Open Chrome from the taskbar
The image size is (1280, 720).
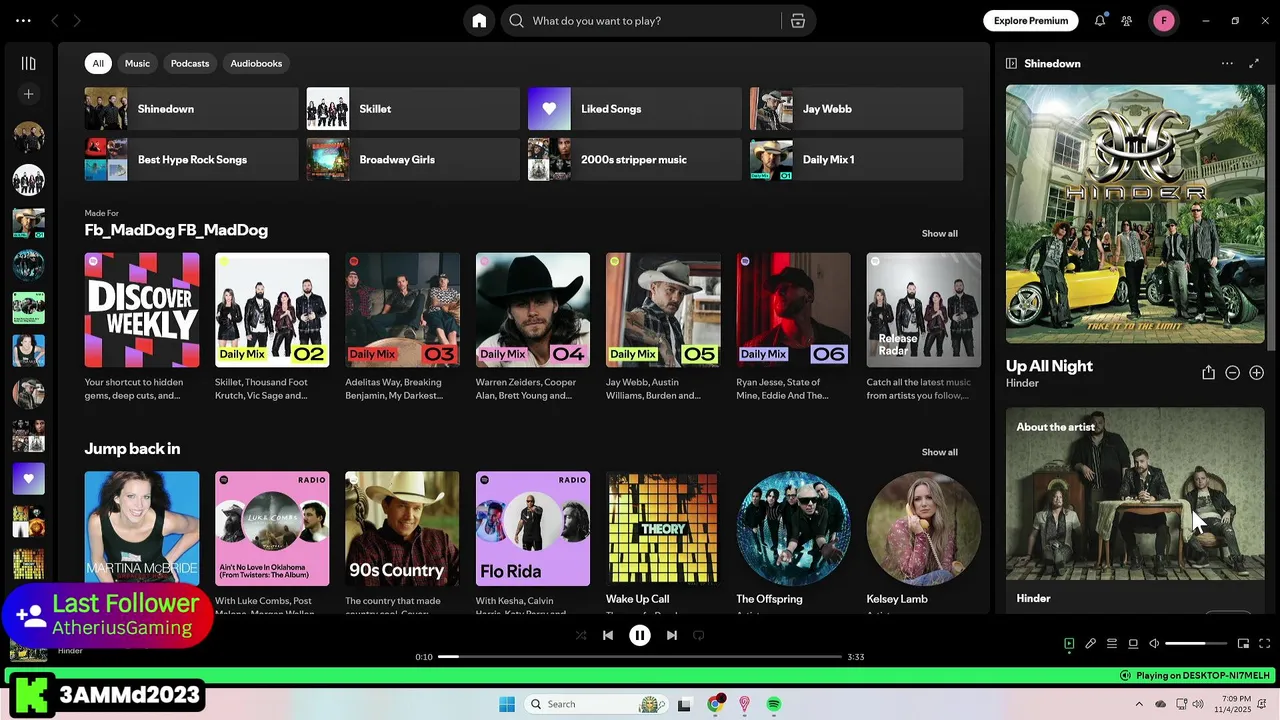tap(715, 704)
